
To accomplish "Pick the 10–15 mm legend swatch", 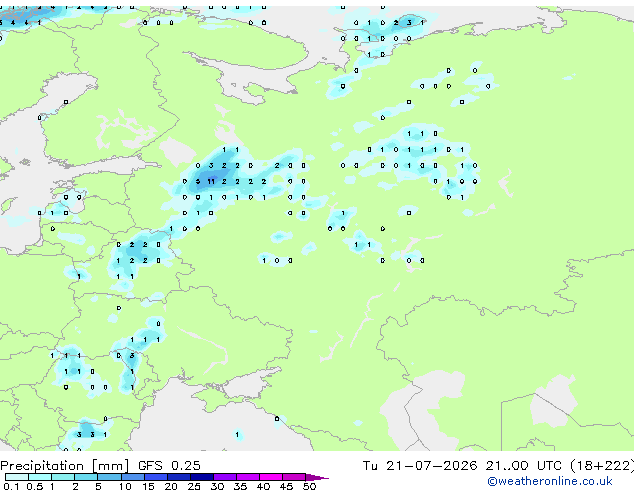I will (133, 477).
